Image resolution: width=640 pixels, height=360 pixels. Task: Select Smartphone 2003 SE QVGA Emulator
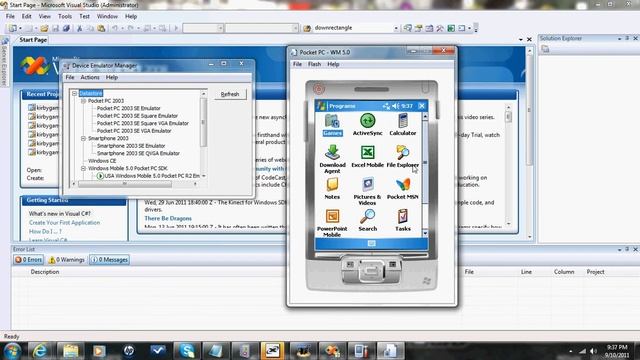coord(138,153)
